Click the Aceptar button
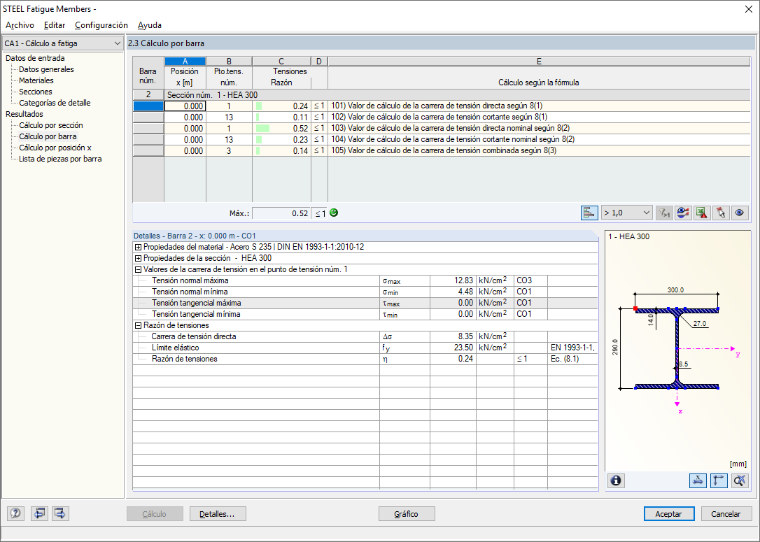This screenshot has width=760, height=542. 669,514
